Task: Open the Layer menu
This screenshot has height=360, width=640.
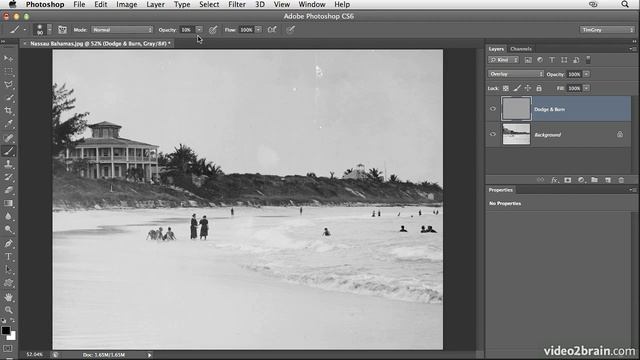Action: [x=156, y=4]
